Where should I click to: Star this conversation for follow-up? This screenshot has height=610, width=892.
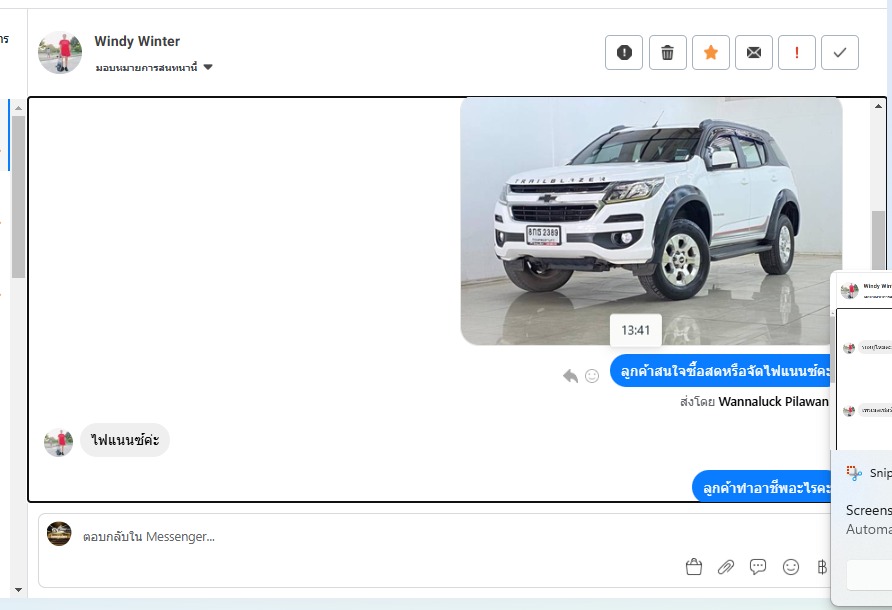pos(711,52)
